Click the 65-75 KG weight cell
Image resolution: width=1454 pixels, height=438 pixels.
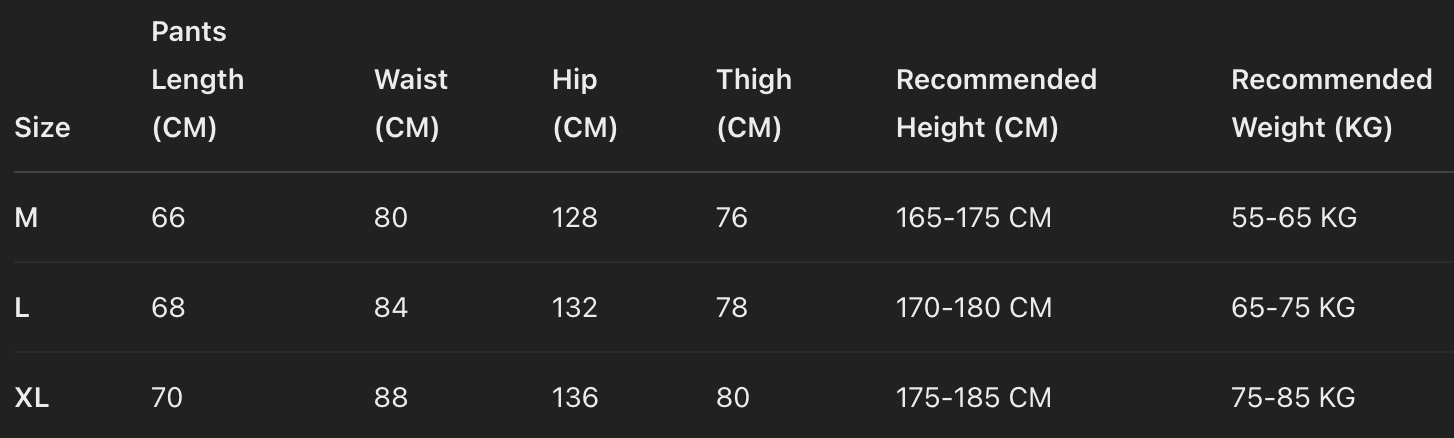click(x=1293, y=308)
